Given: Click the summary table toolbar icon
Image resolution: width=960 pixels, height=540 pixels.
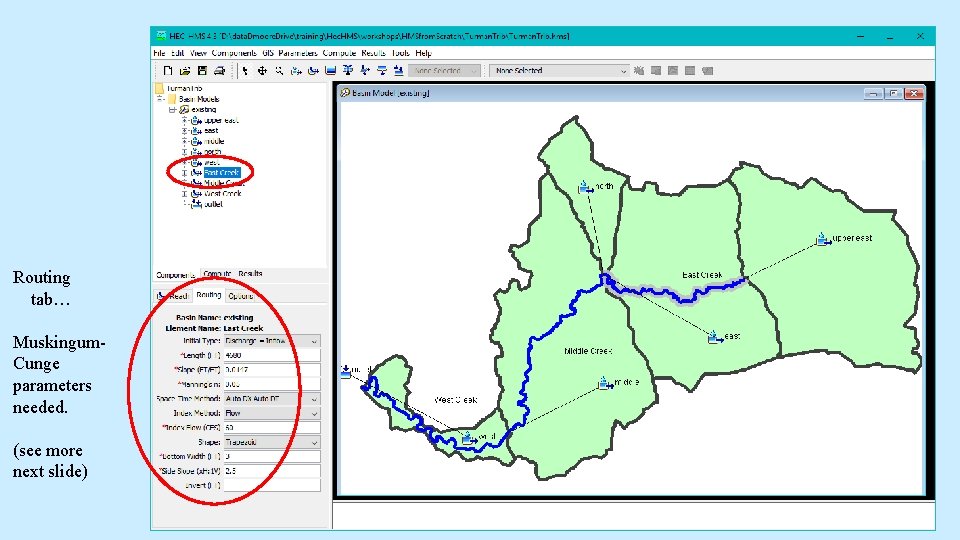Looking at the screenshot, I should [690, 71].
